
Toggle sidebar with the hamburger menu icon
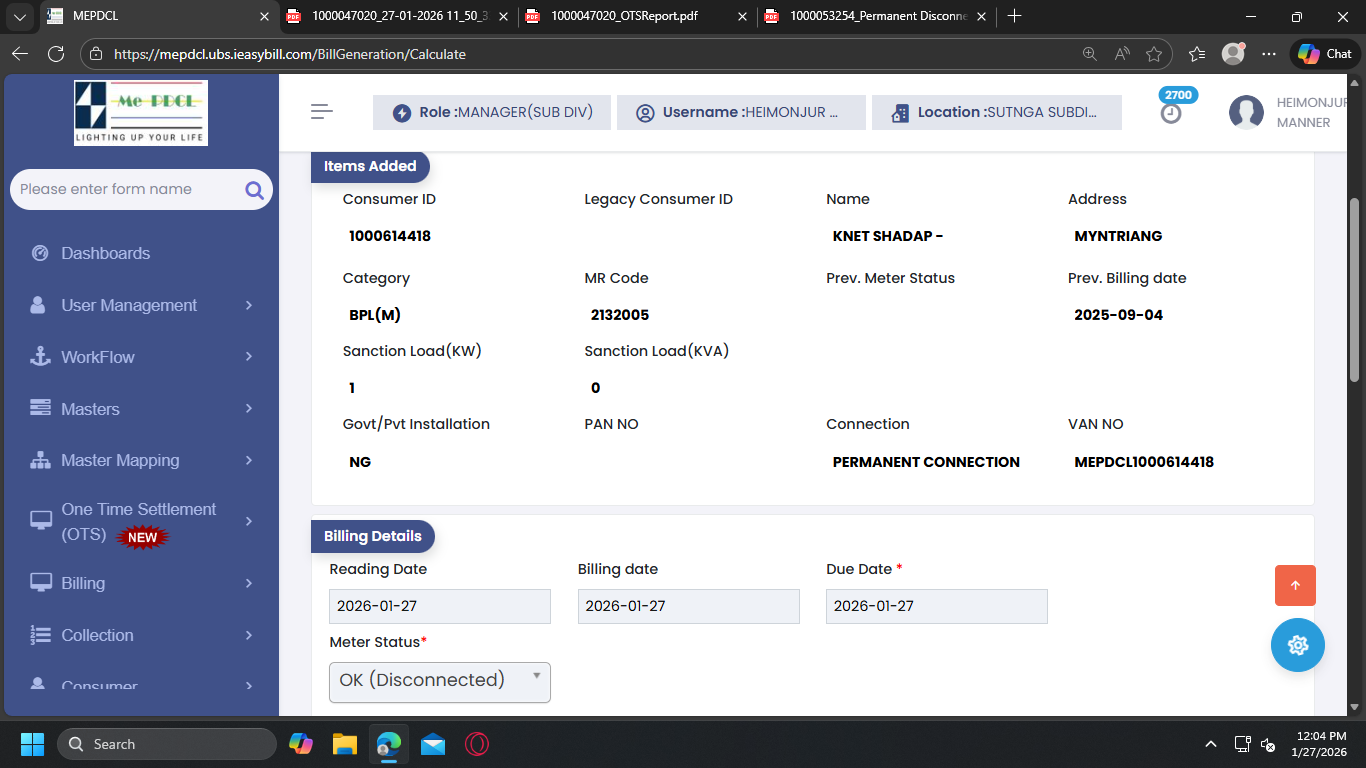point(322,112)
